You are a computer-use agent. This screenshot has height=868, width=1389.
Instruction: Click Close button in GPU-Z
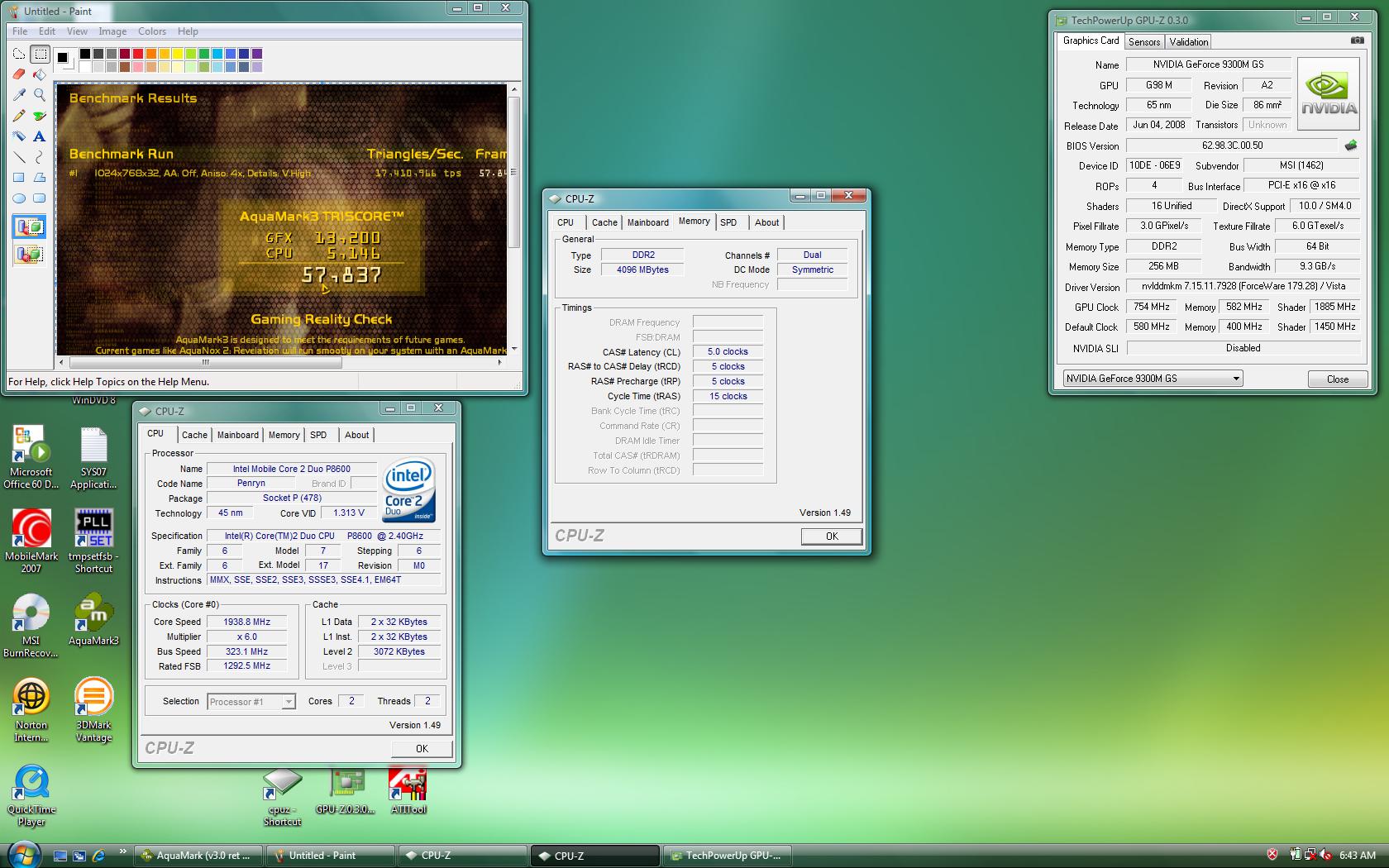(1337, 379)
